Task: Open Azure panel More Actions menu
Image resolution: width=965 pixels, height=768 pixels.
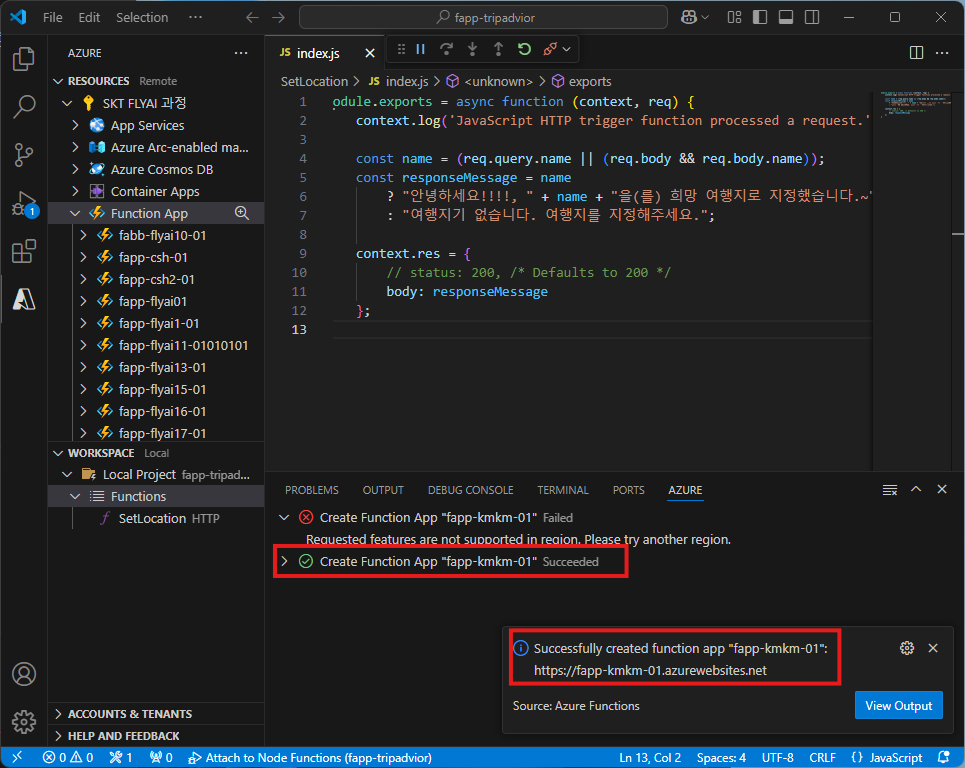Action: (241, 53)
